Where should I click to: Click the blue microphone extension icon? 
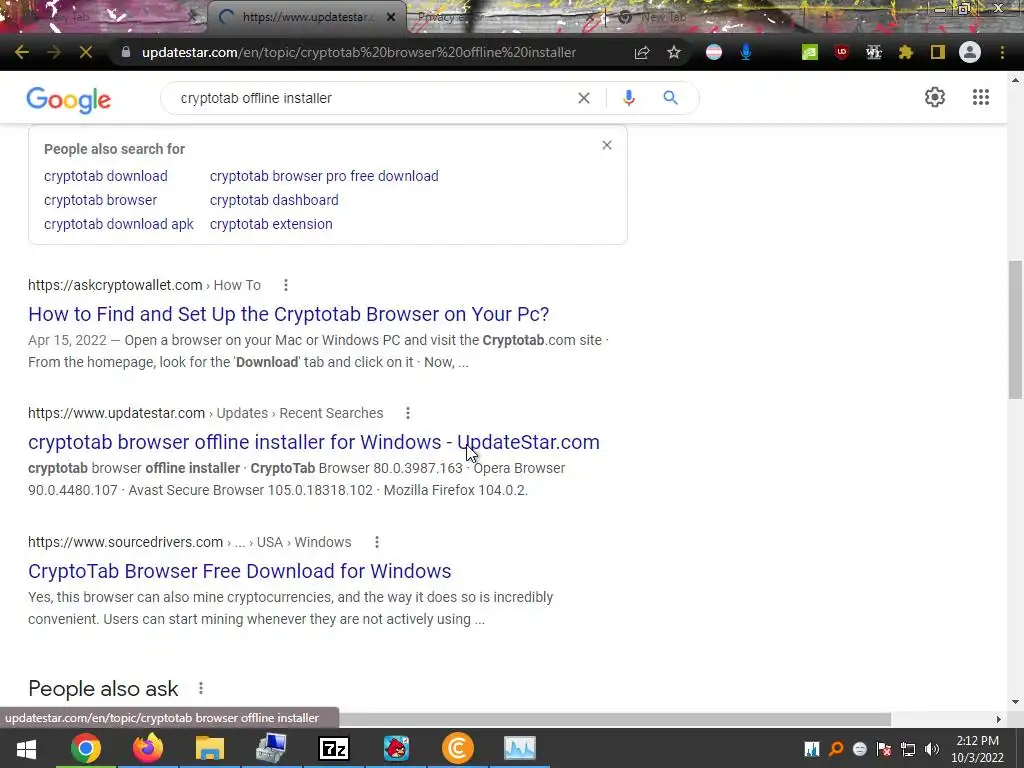(746, 52)
